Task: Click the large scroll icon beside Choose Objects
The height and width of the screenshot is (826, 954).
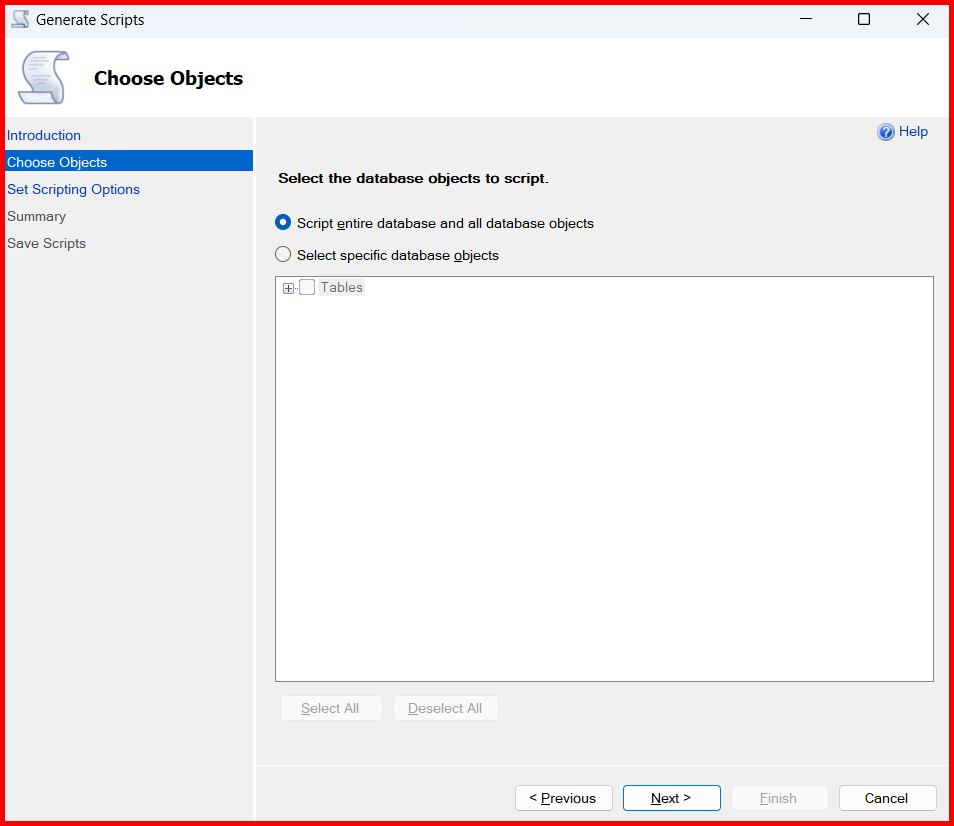Action: click(x=44, y=78)
